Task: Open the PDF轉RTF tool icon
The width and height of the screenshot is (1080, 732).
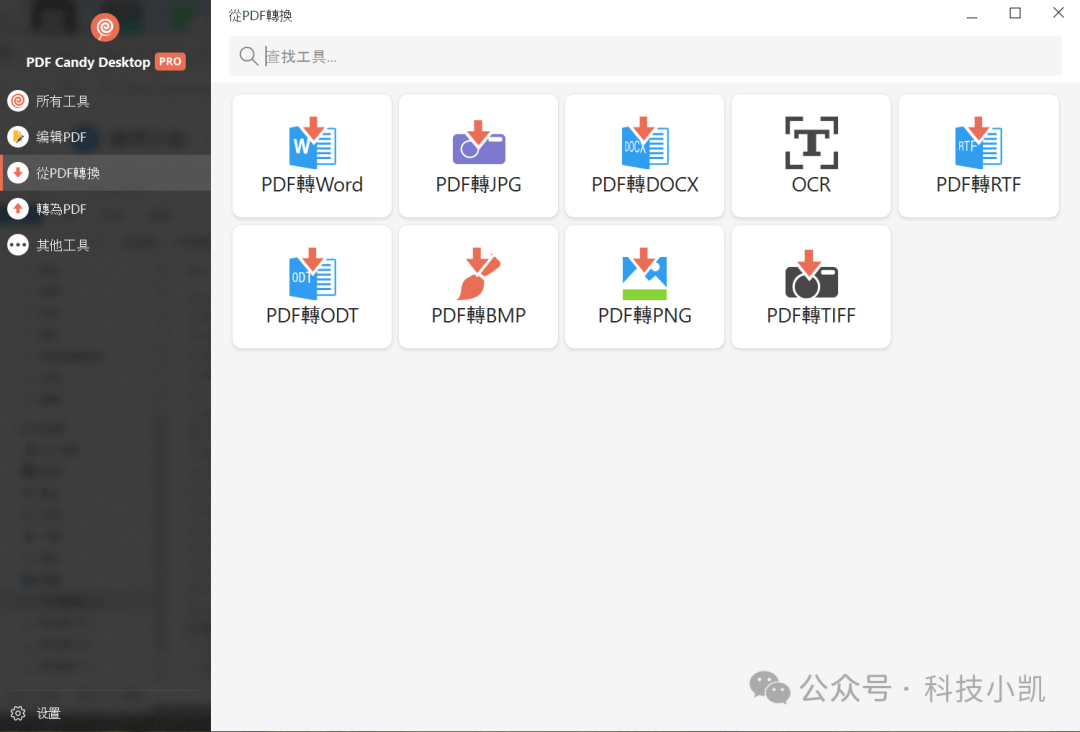Action: (978, 143)
